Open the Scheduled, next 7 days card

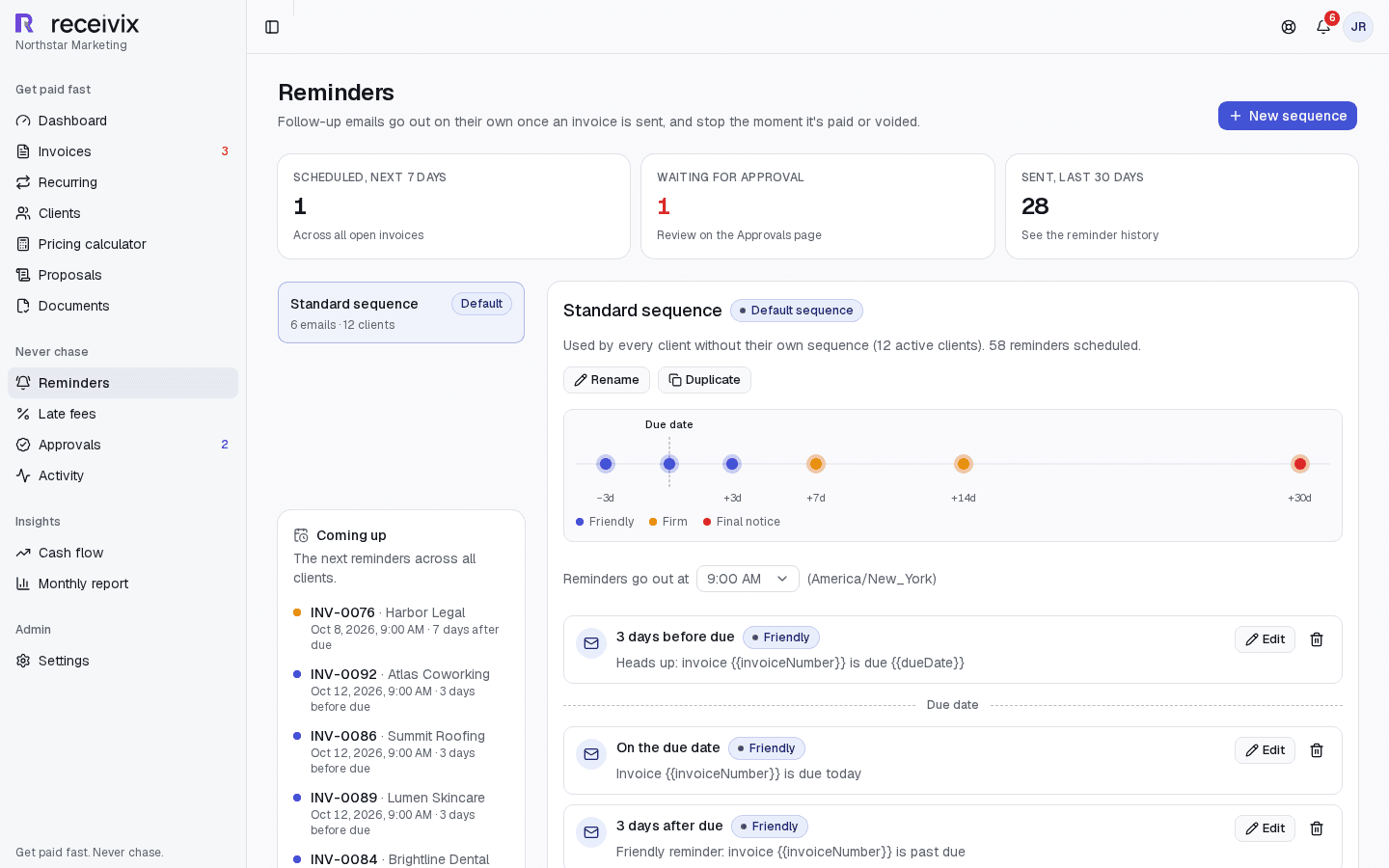(x=453, y=206)
